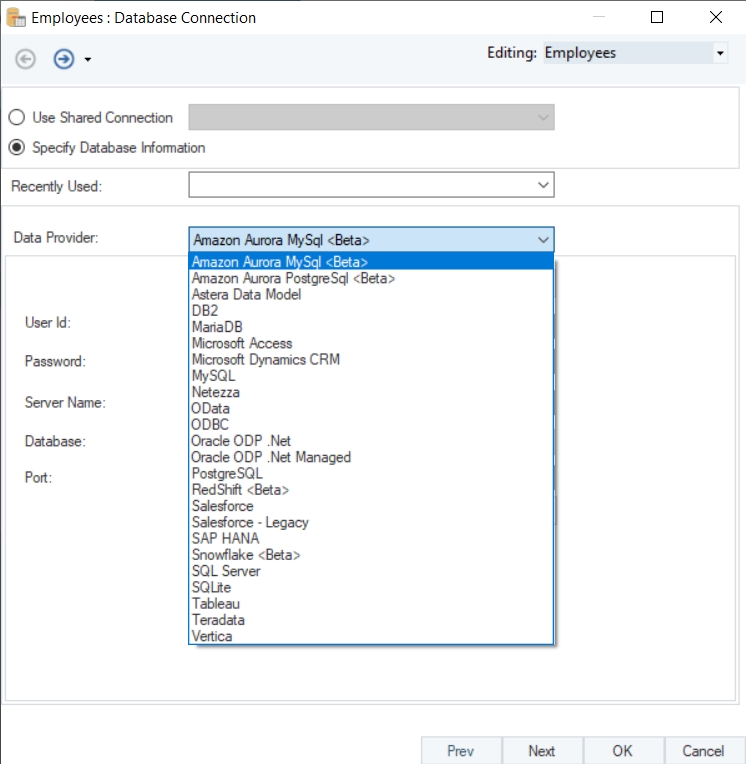The image size is (746, 764).
Task: Choose Salesforce - Legacy provider
Action: [250, 522]
